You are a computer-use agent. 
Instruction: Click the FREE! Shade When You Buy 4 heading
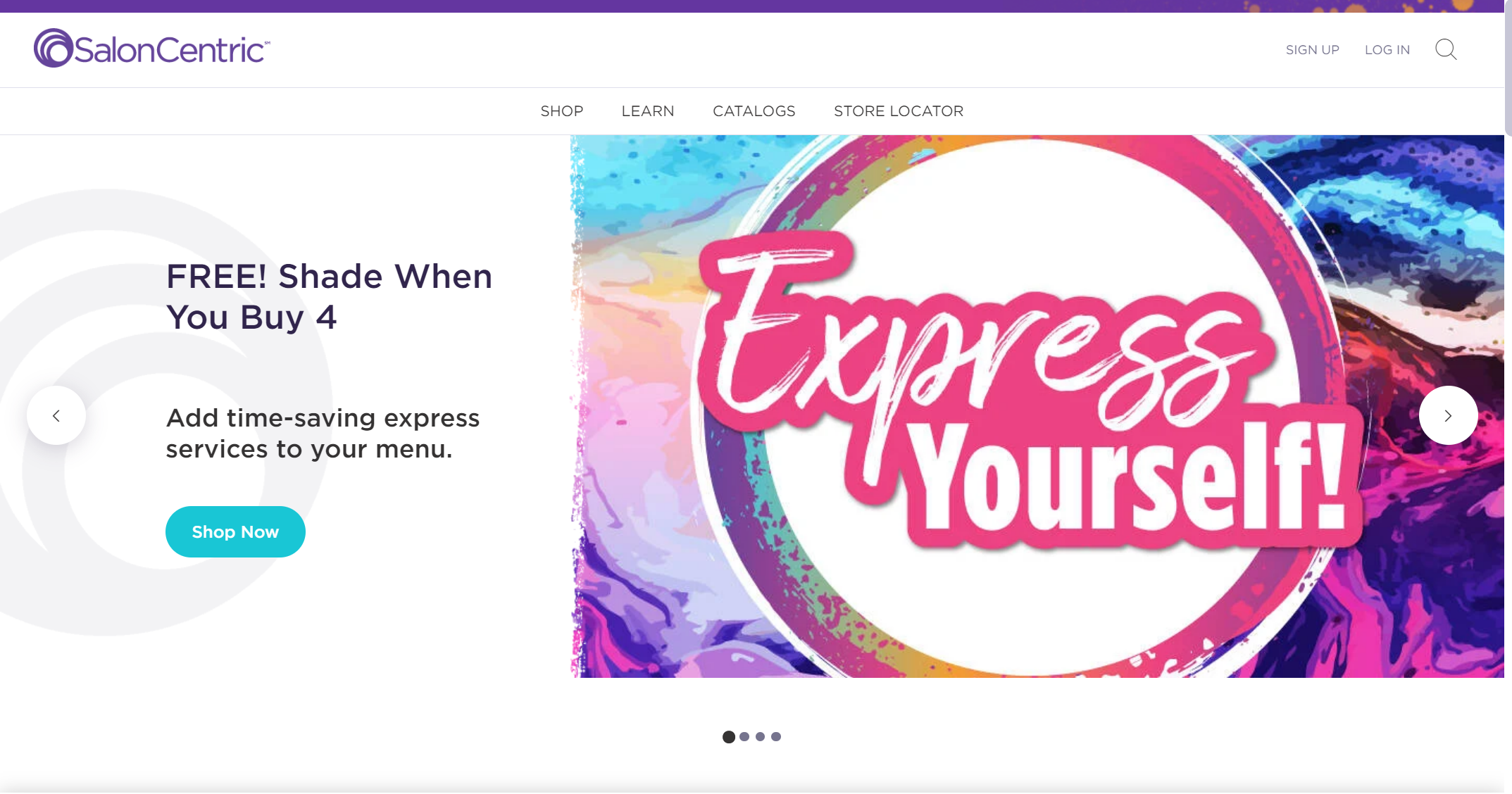(329, 296)
